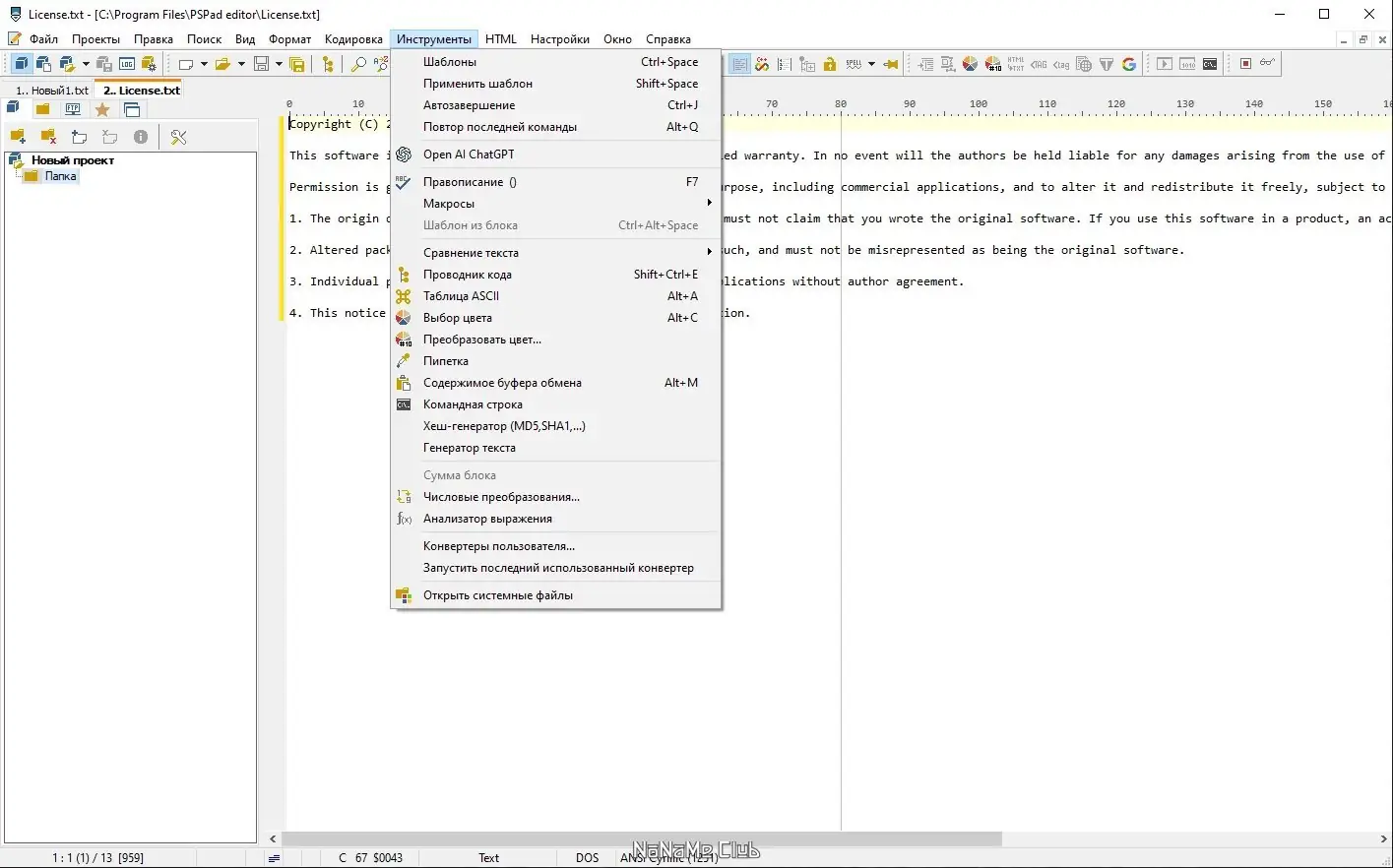Image resolution: width=1393 pixels, height=868 pixels.
Task: Open the HTML menu
Action: pyautogui.click(x=501, y=39)
